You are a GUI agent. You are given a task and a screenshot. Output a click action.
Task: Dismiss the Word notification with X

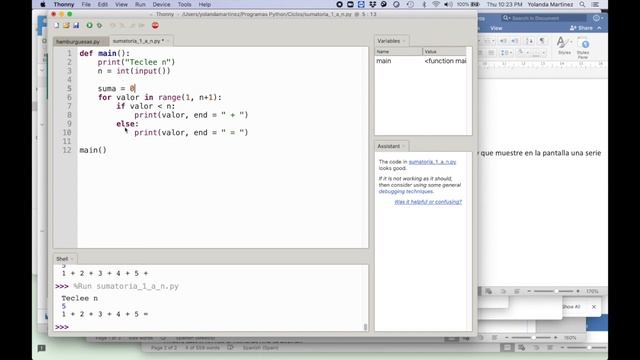click(x=594, y=307)
